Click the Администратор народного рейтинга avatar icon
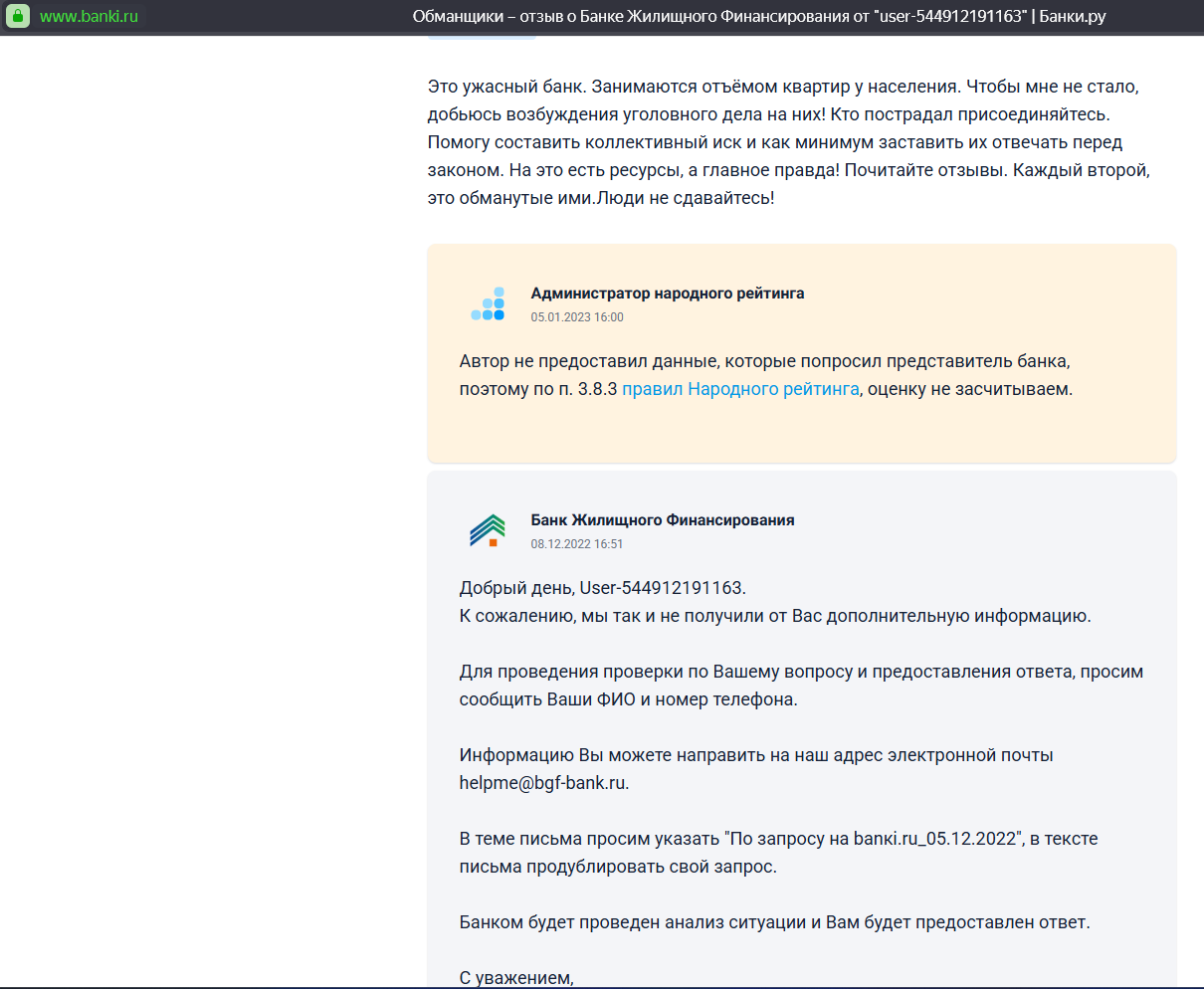Viewport: 1204px width, 989px height. coord(488,304)
